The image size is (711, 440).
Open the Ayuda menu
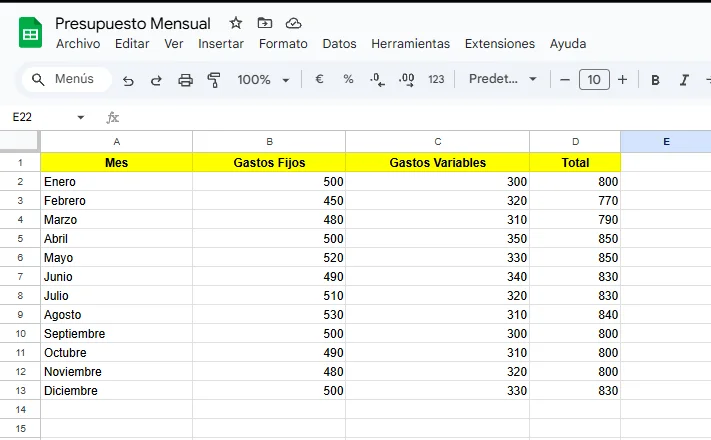click(568, 44)
